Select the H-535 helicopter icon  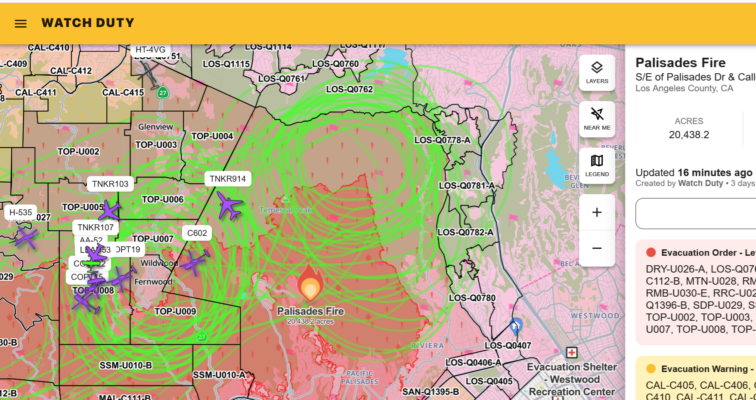point(24,238)
